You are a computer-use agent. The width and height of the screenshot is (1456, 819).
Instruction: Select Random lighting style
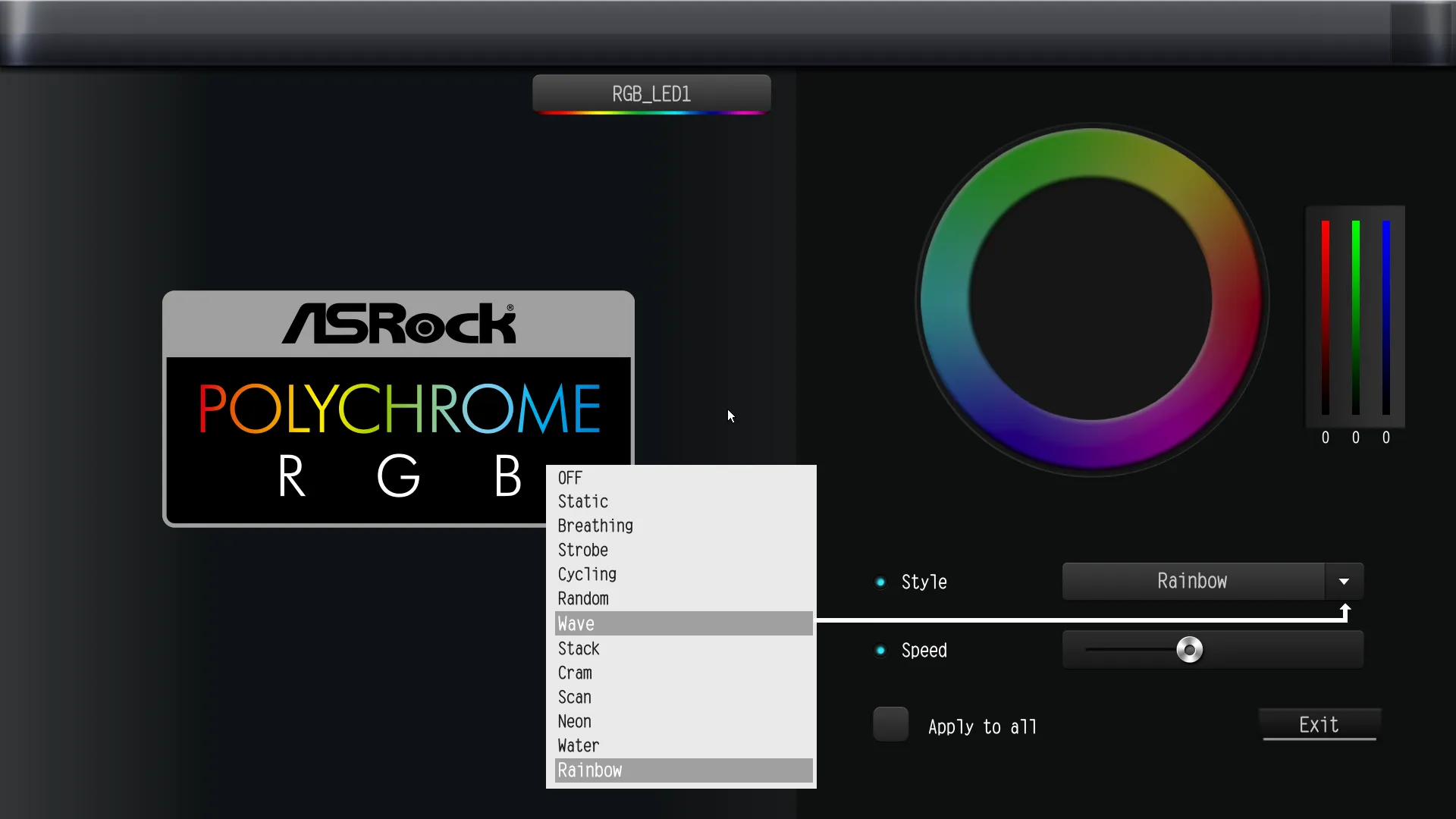(x=683, y=598)
